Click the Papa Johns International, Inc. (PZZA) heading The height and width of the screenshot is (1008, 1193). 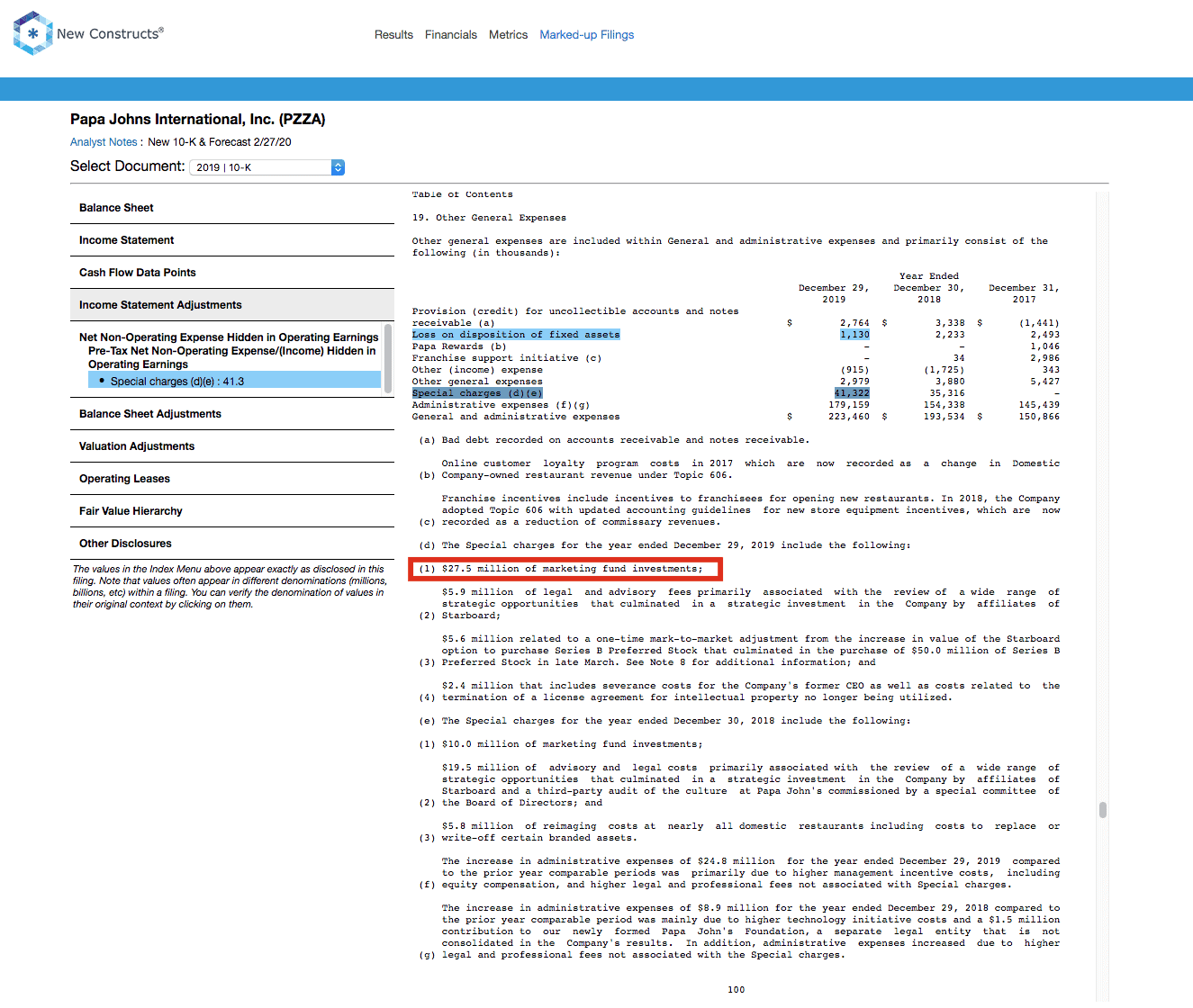198,120
